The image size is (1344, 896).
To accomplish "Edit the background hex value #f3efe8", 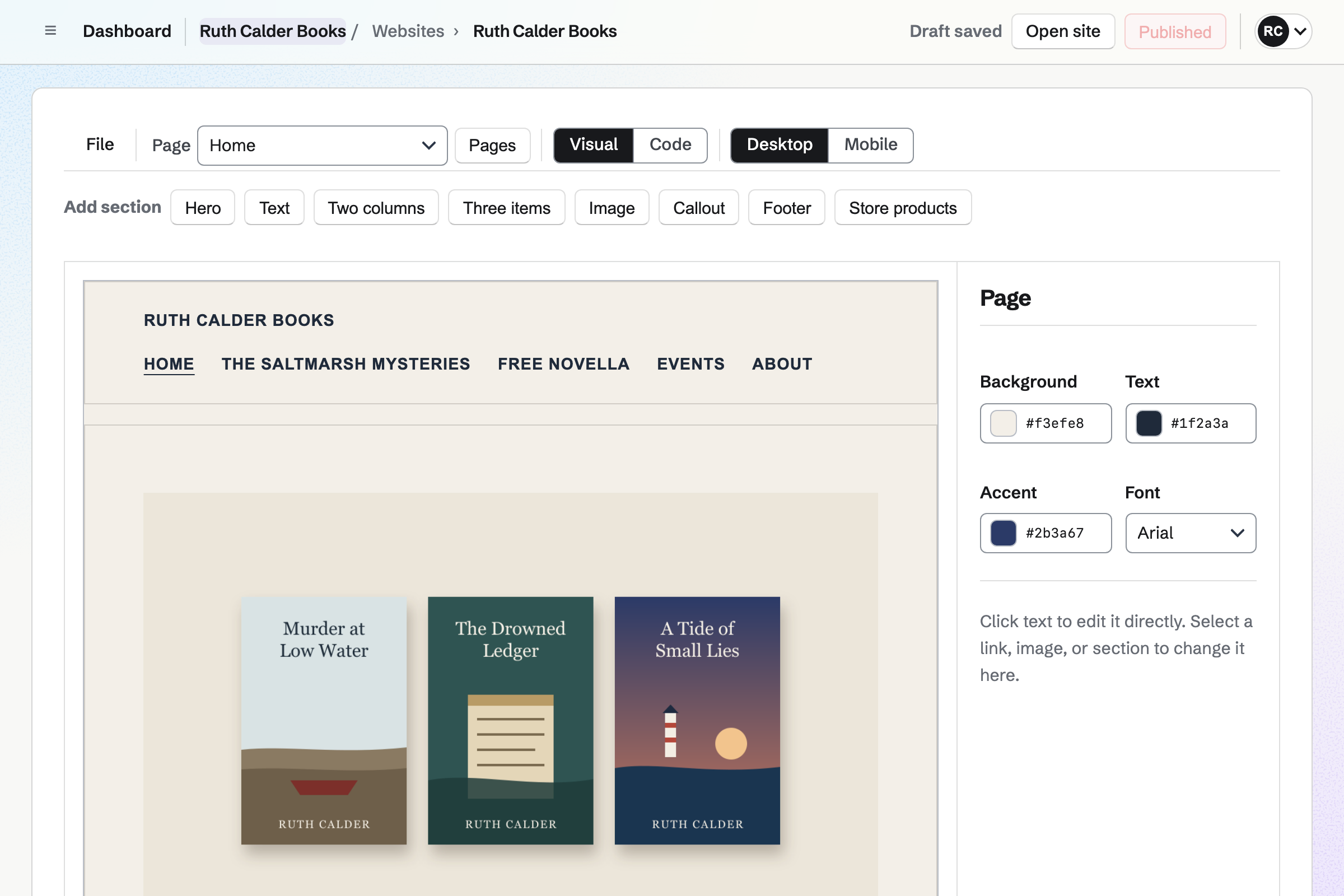I will [1055, 423].
